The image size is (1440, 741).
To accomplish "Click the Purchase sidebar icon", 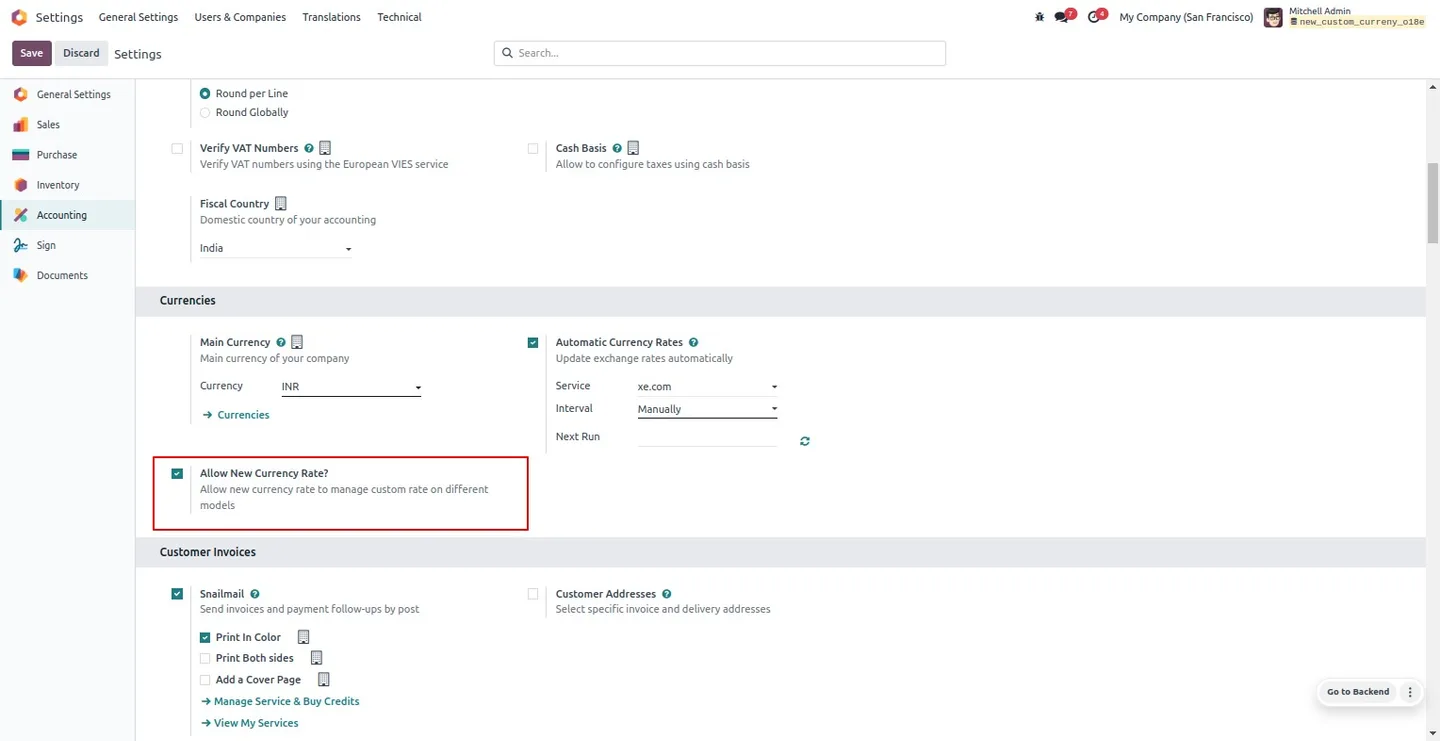I will (x=20, y=155).
